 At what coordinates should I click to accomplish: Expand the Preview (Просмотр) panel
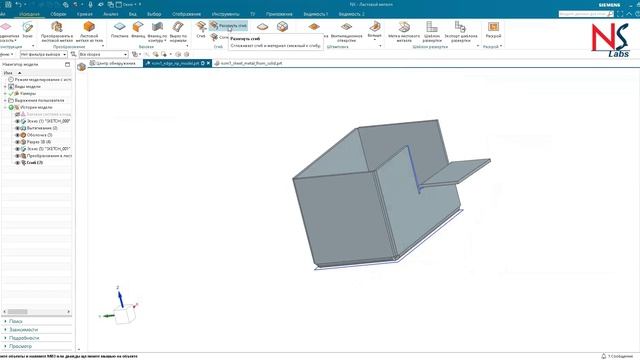(x=20, y=346)
